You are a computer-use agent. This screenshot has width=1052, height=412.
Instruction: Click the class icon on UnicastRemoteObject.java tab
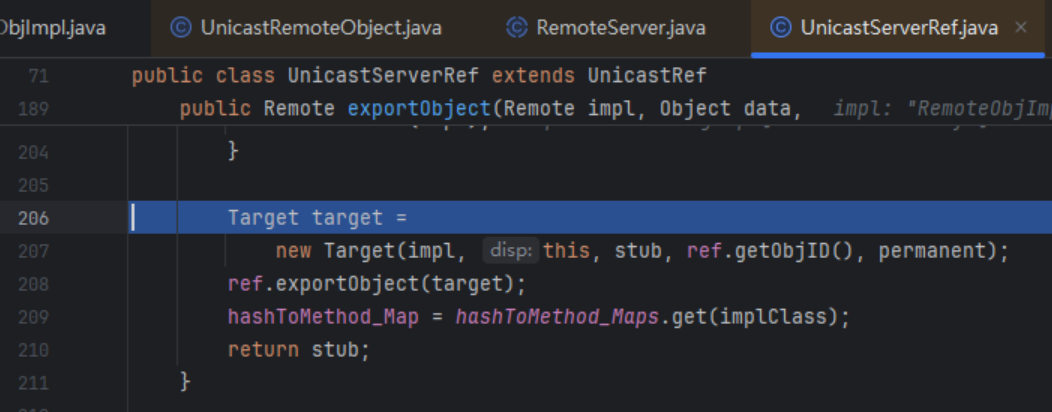[181, 27]
